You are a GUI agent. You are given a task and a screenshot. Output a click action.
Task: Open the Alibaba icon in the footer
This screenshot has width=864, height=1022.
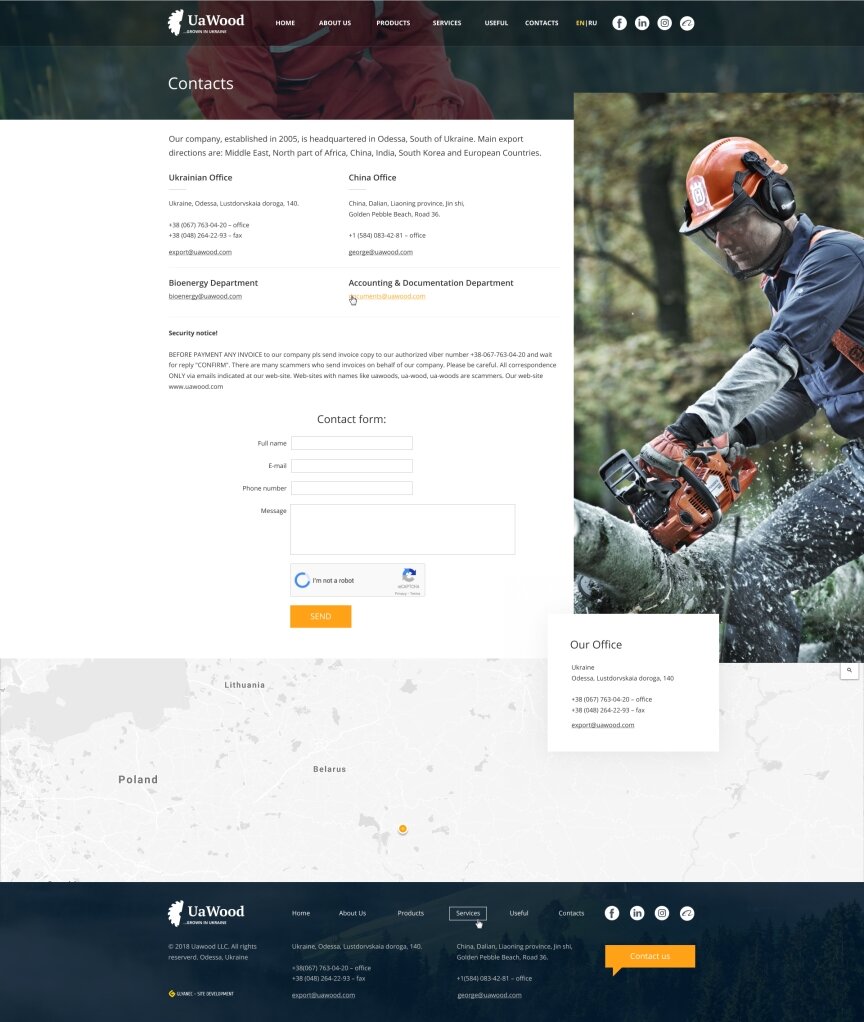(x=687, y=913)
